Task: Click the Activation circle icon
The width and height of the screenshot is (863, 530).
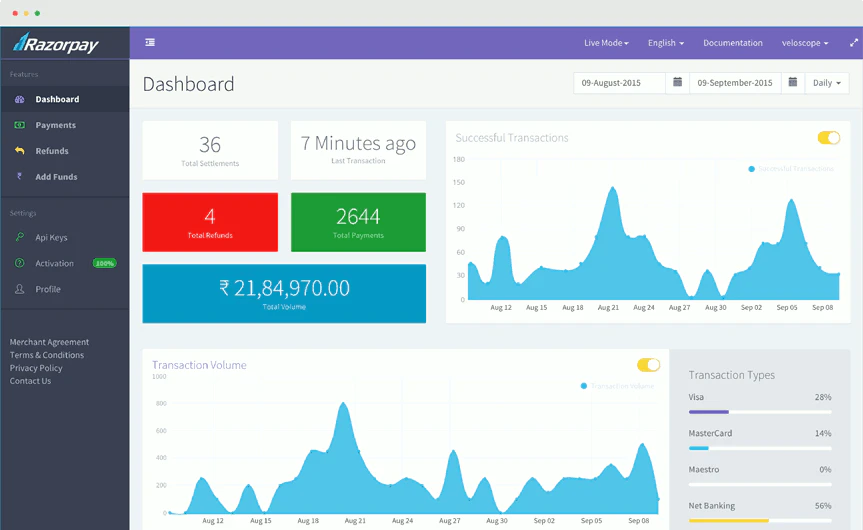Action: tap(20, 263)
